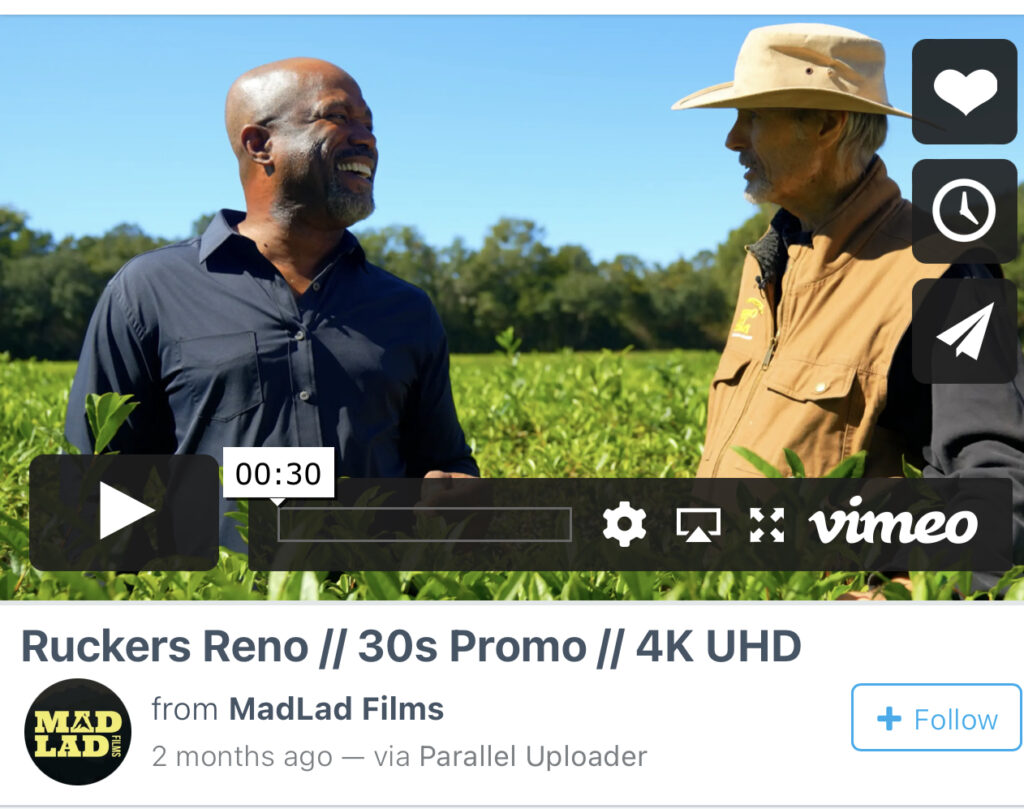The width and height of the screenshot is (1024, 809).
Task: Follow MadLad Films
Action: tap(936, 718)
